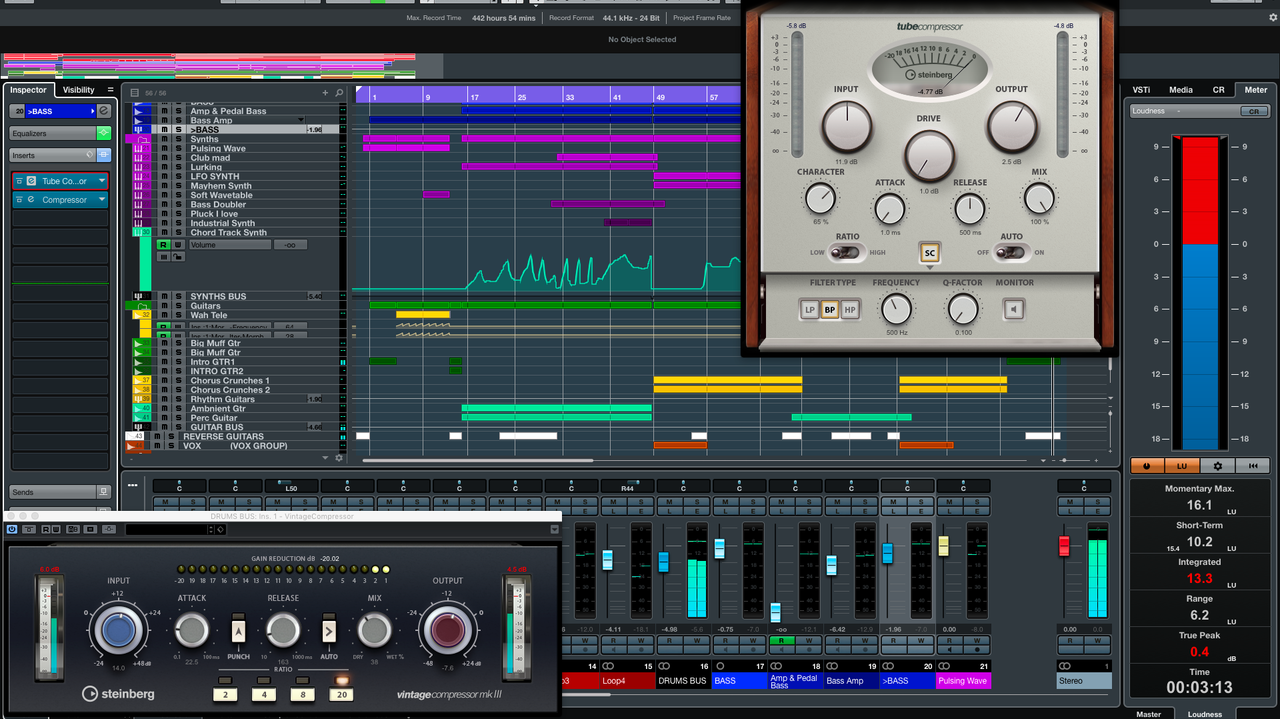1280x719 pixels.
Task: Click the Monitor speaker button in Tube Compressor
Action: (1014, 310)
